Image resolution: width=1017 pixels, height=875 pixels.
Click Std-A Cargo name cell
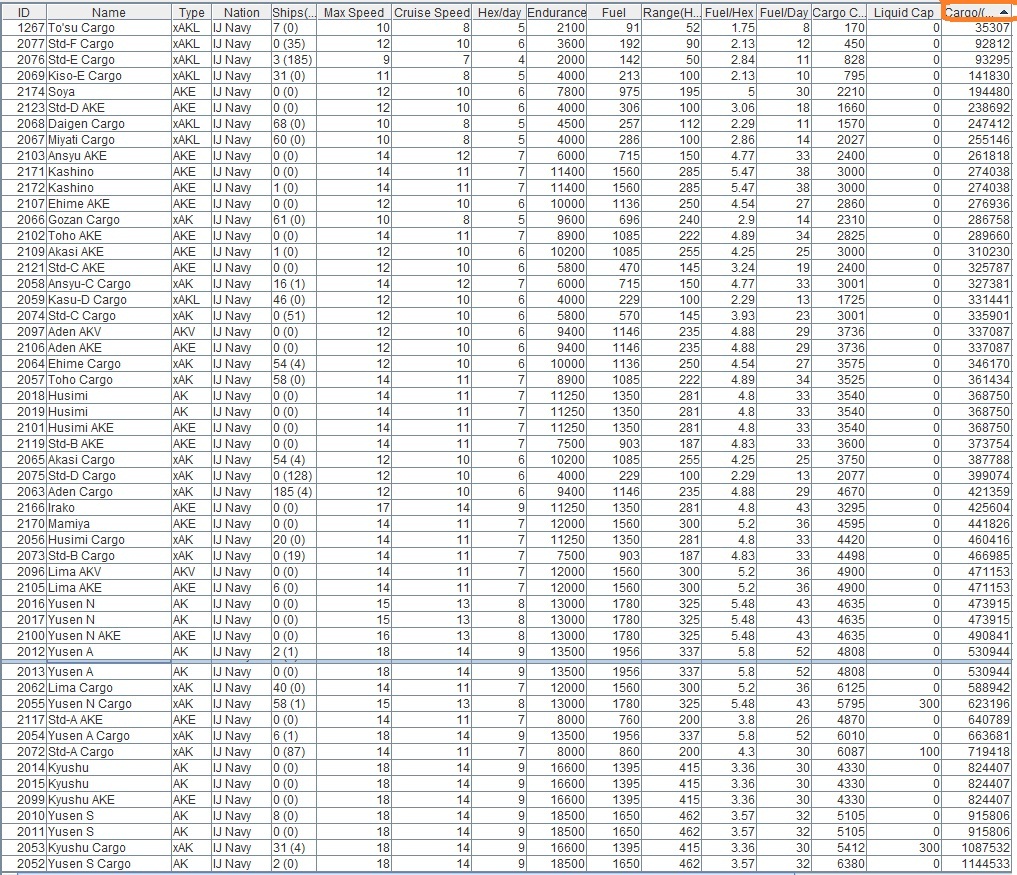tap(109, 752)
